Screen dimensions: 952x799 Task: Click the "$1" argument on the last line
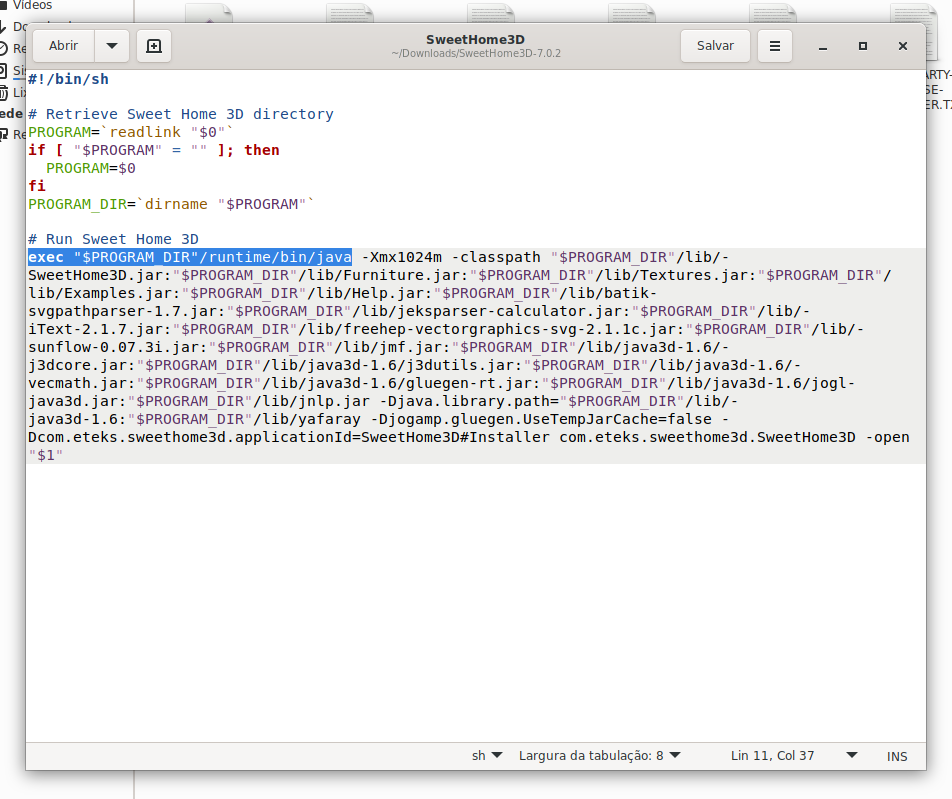tap(46, 455)
